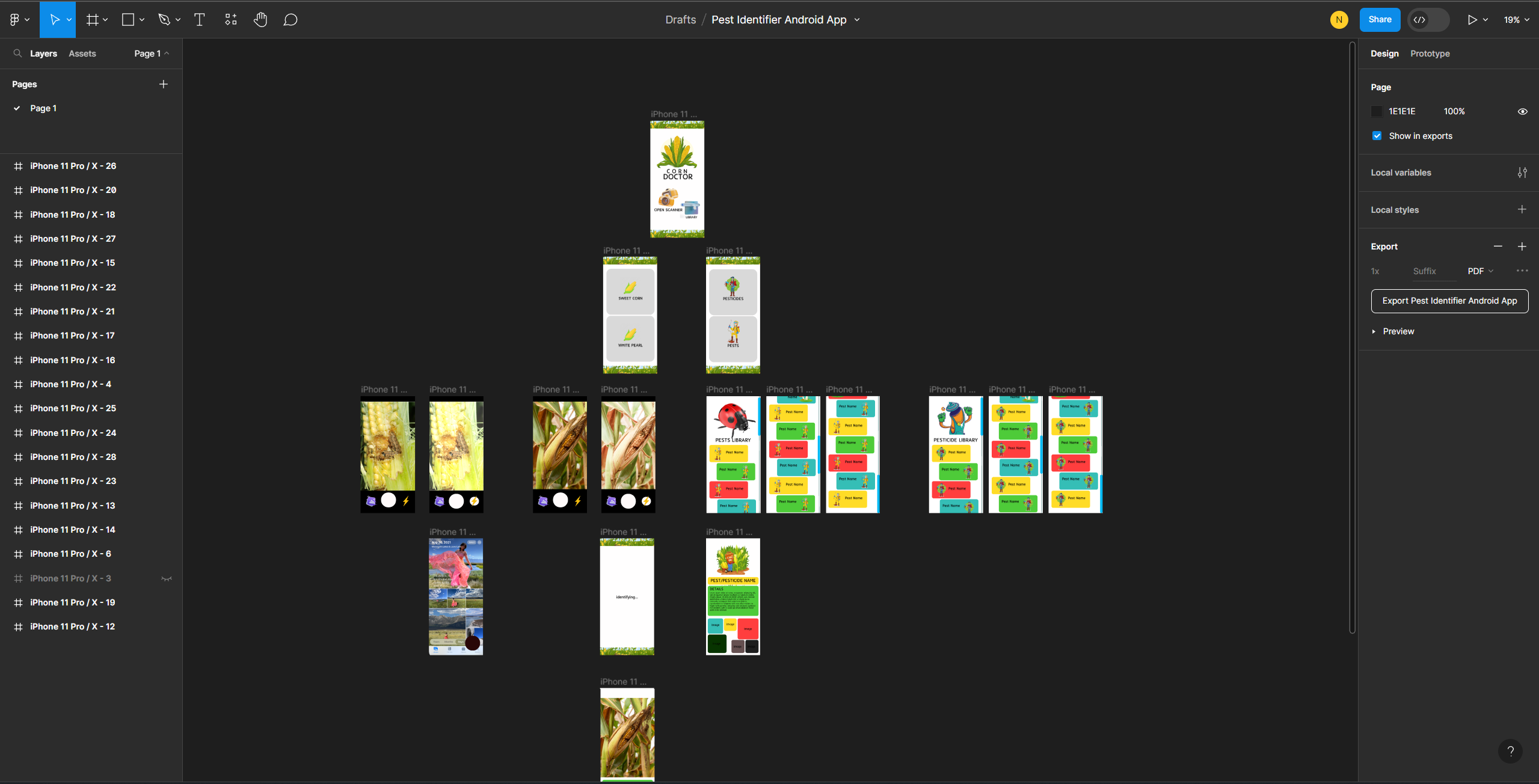Select the Comment tool in toolbar
Image resolution: width=1539 pixels, height=784 pixels.
point(290,19)
